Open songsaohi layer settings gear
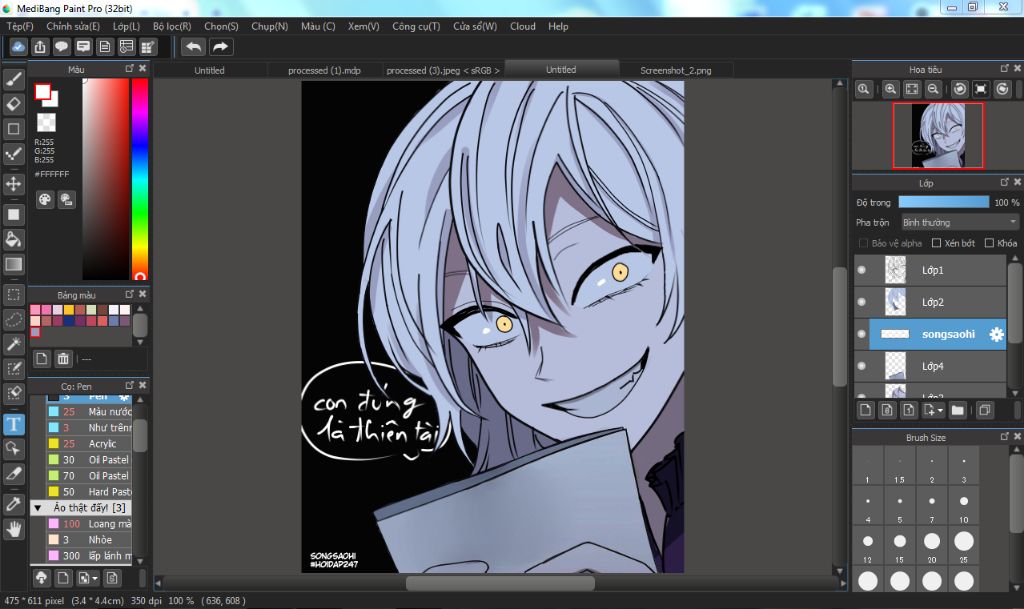 point(996,334)
